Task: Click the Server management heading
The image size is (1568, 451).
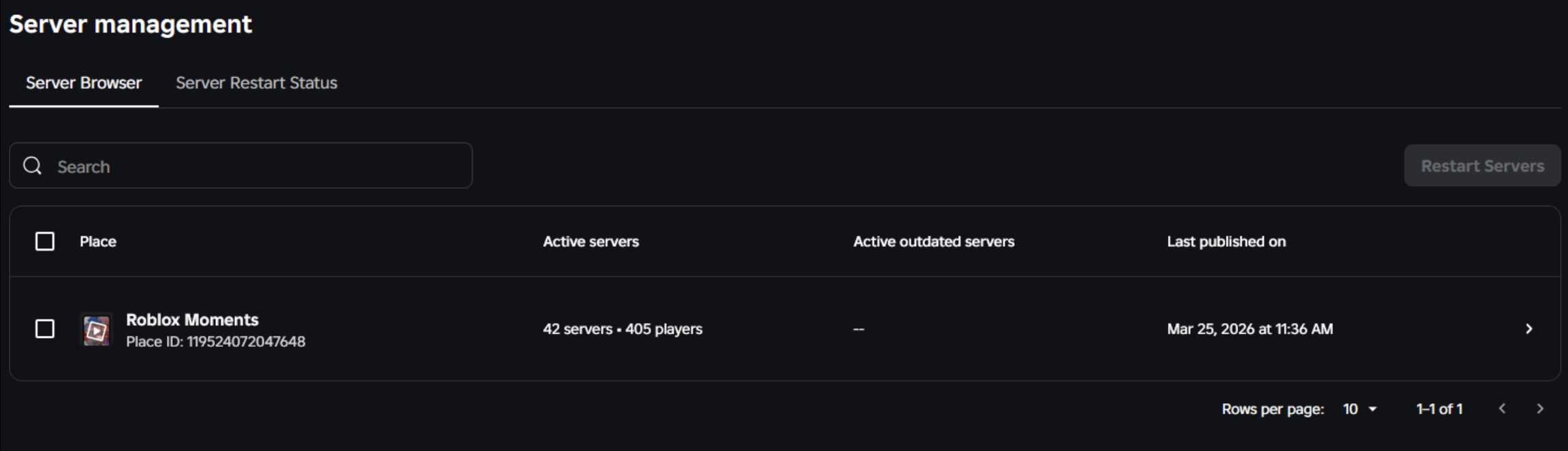Action: 131,25
